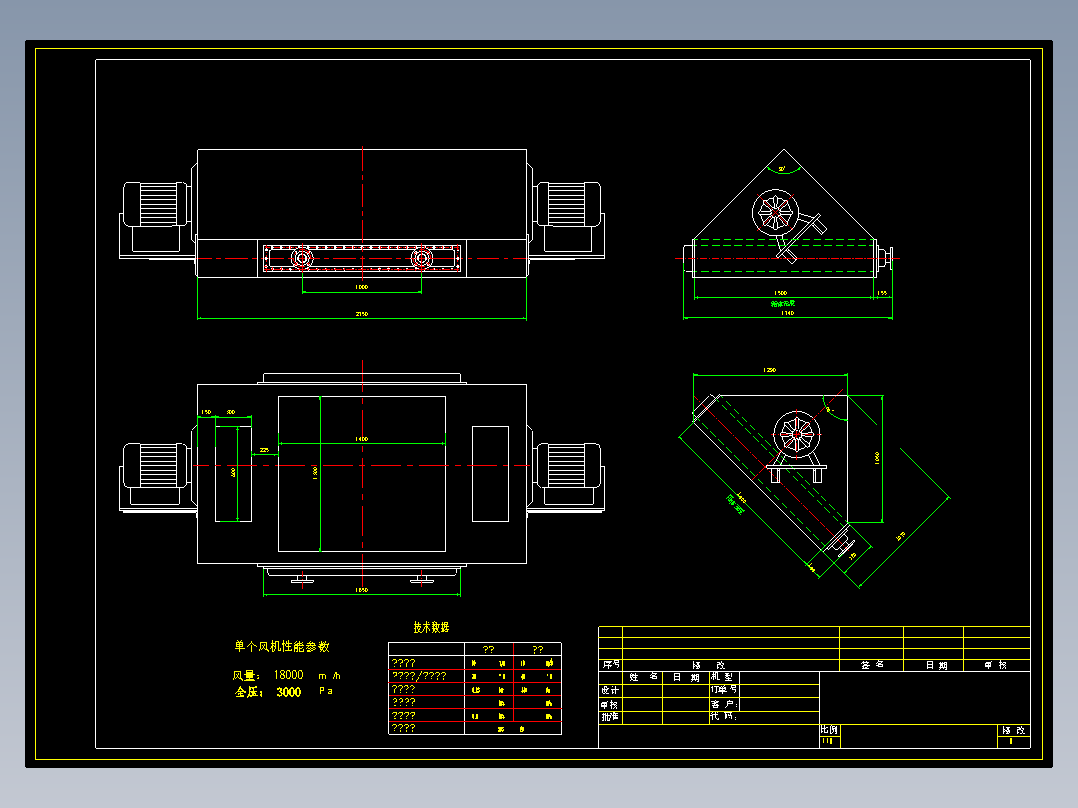Click the 全压 label
This screenshot has height=808, width=1078.
(248, 692)
